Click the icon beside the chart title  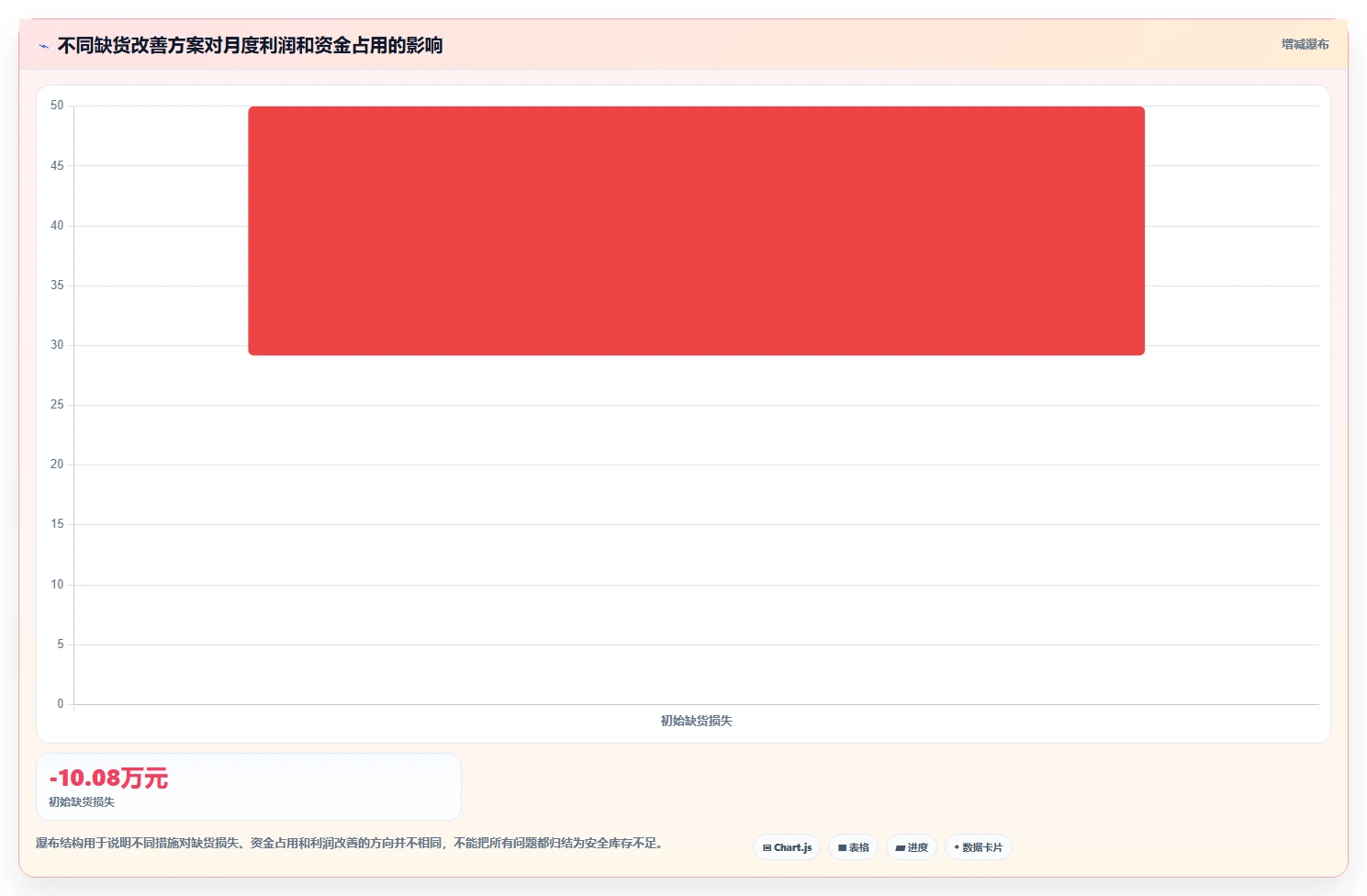[43, 46]
